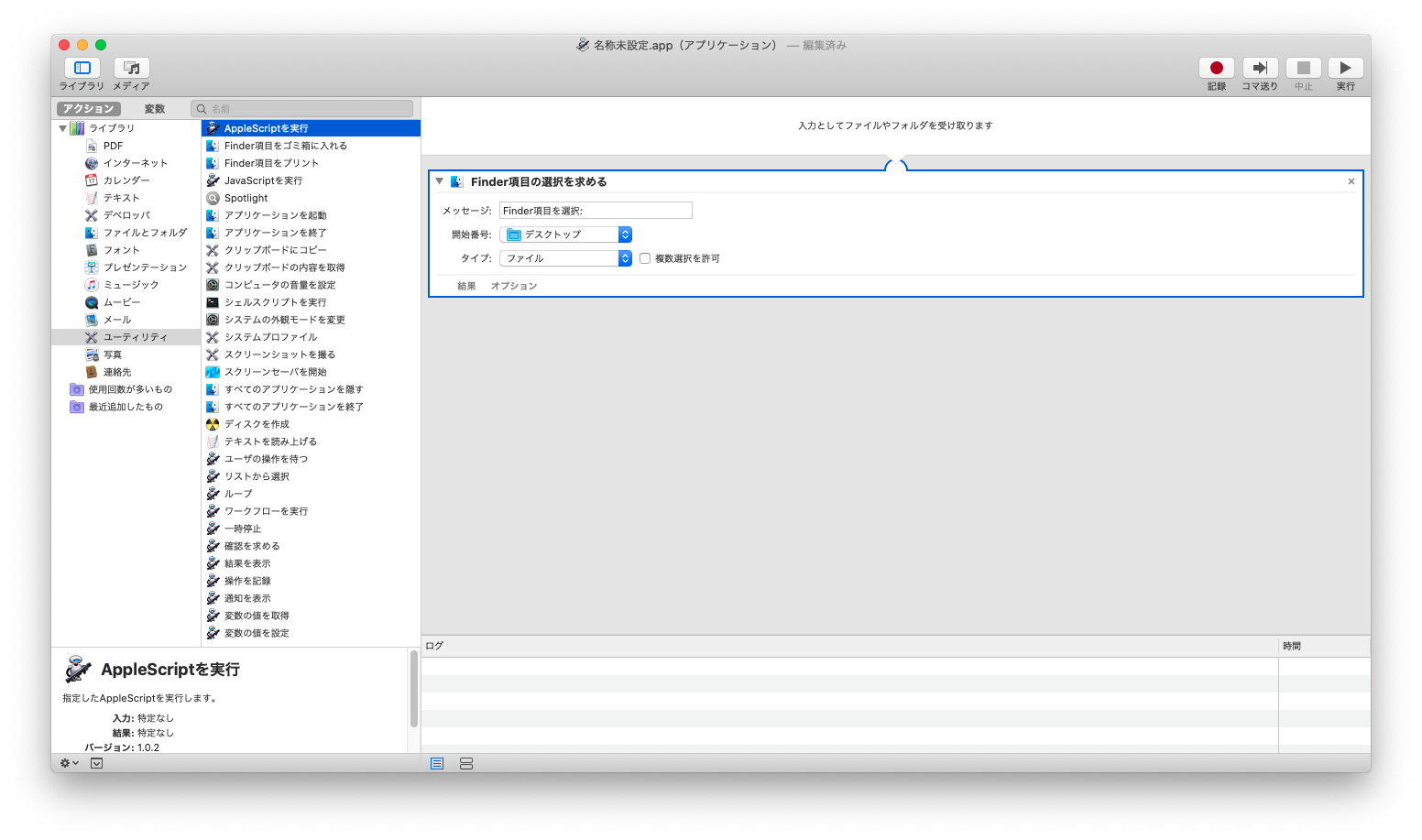Select the Spotlight action in the list

[x=245, y=197]
